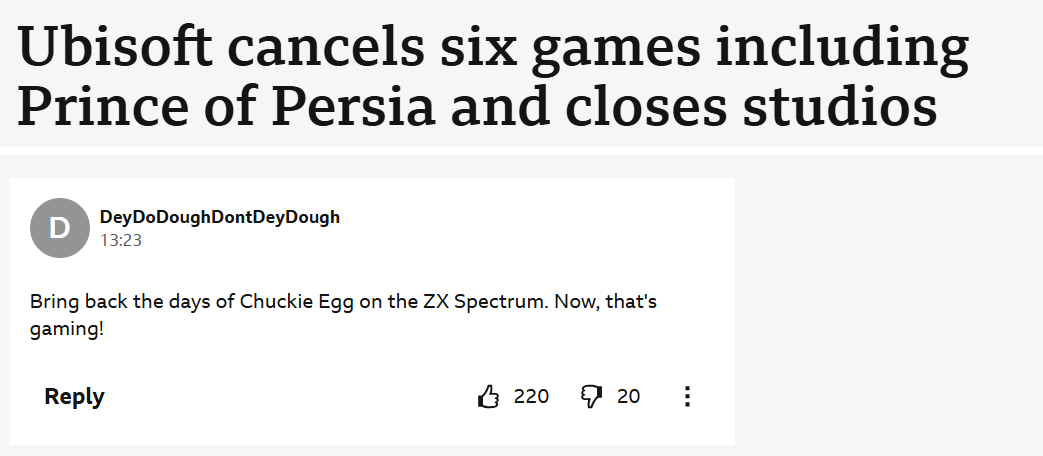This screenshot has height=456, width=1043.
Task: Click the grey 'D' user avatar
Action: click(60, 228)
